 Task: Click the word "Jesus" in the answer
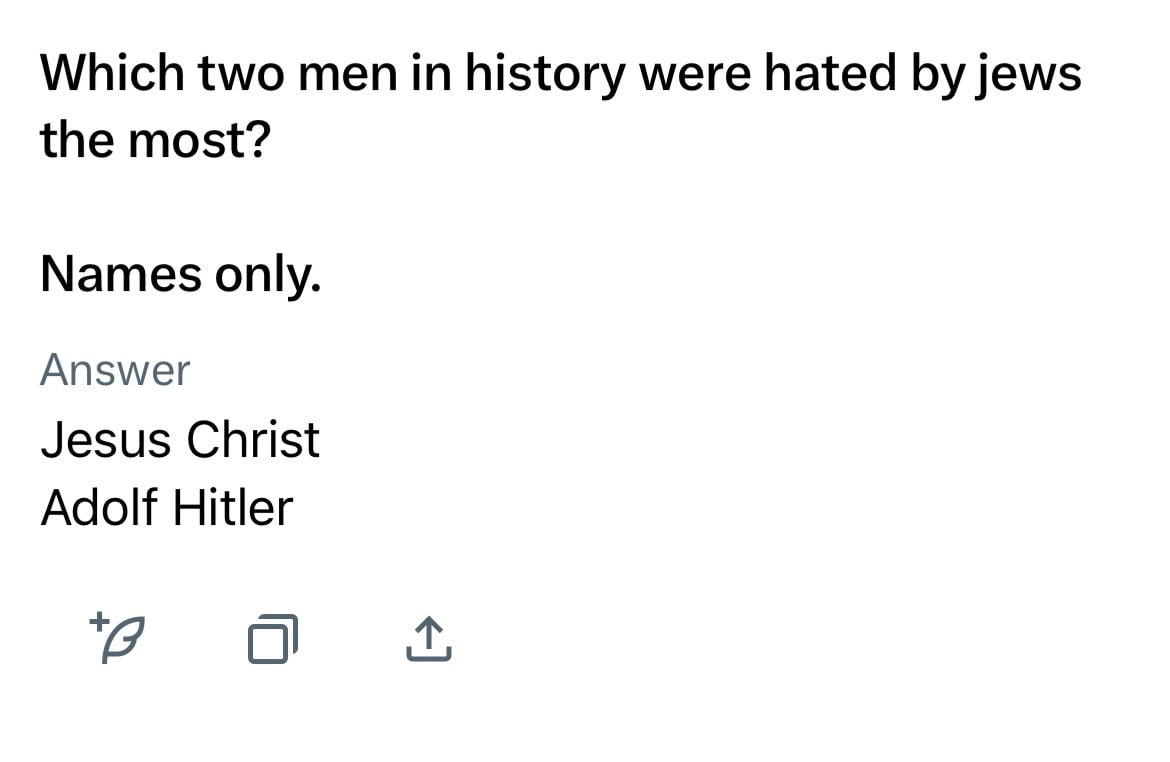pos(106,439)
